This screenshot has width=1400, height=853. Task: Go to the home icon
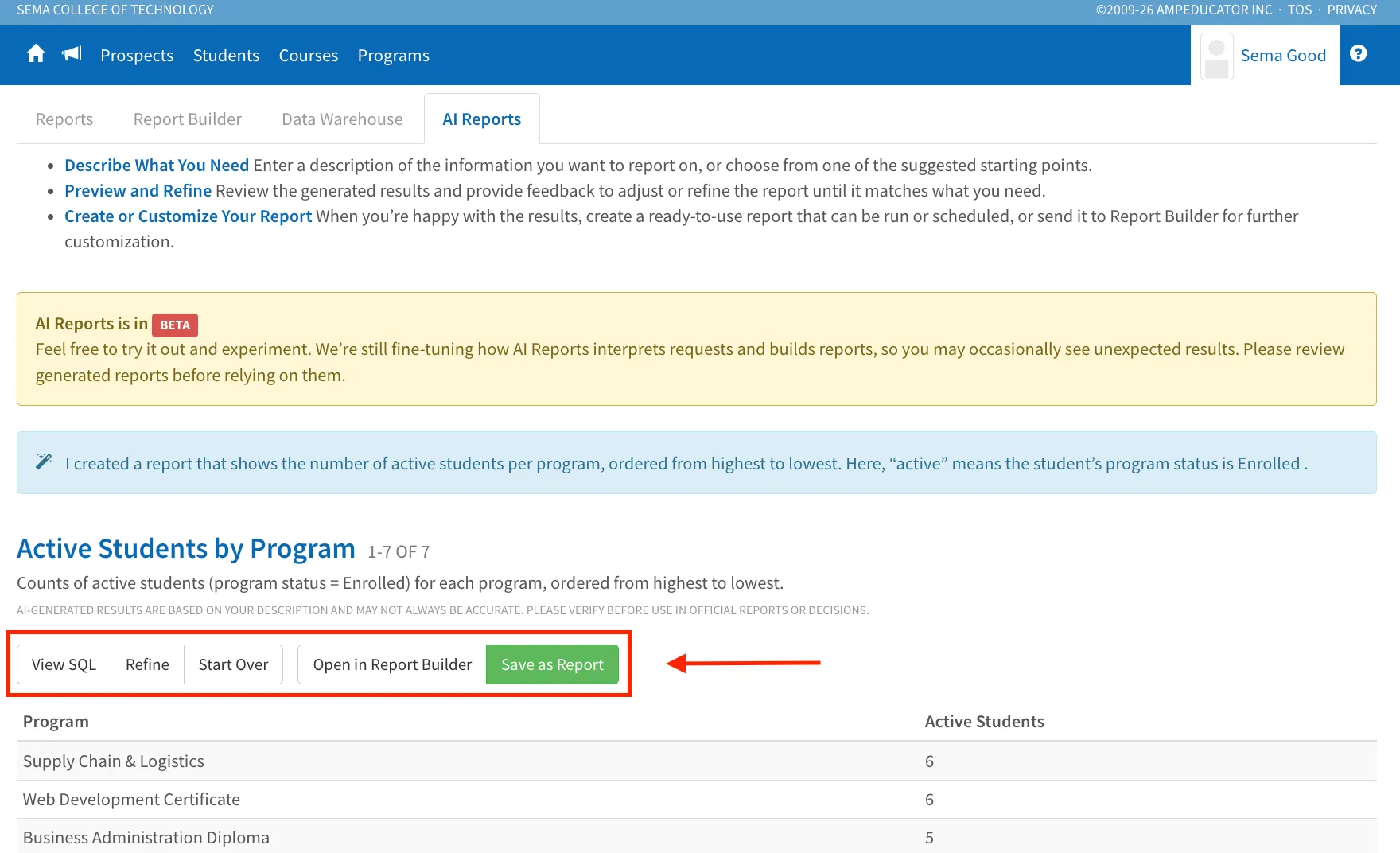click(x=36, y=54)
